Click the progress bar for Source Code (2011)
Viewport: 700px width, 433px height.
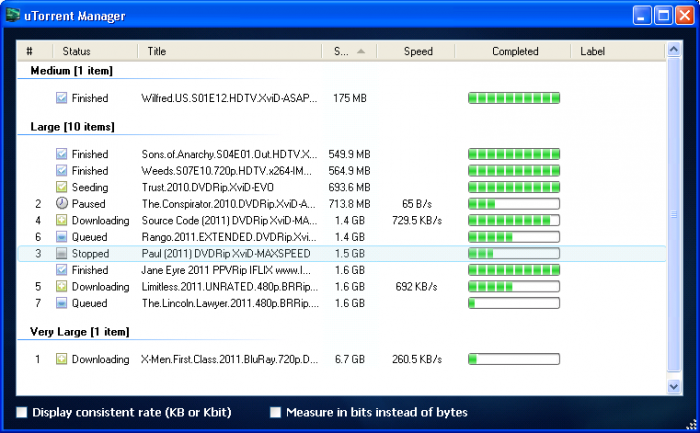514,220
